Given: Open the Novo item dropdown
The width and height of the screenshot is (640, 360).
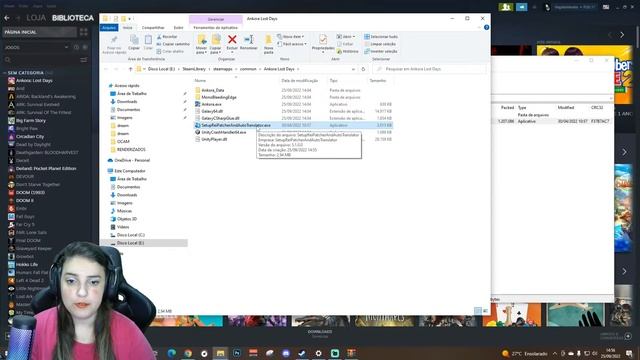Looking at the screenshot, I should pyautogui.click(x=291, y=37).
